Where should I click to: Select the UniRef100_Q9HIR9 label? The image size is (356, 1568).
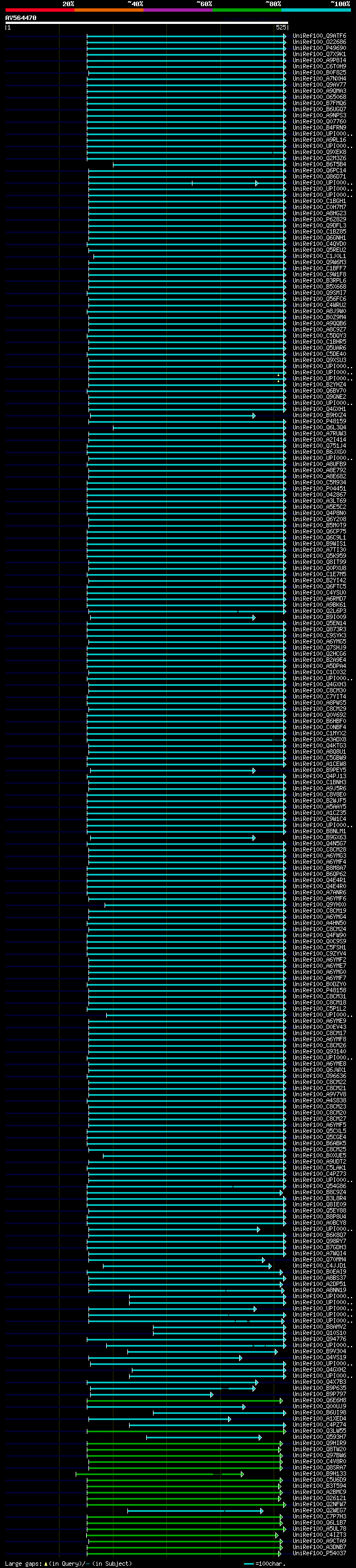319,1443
